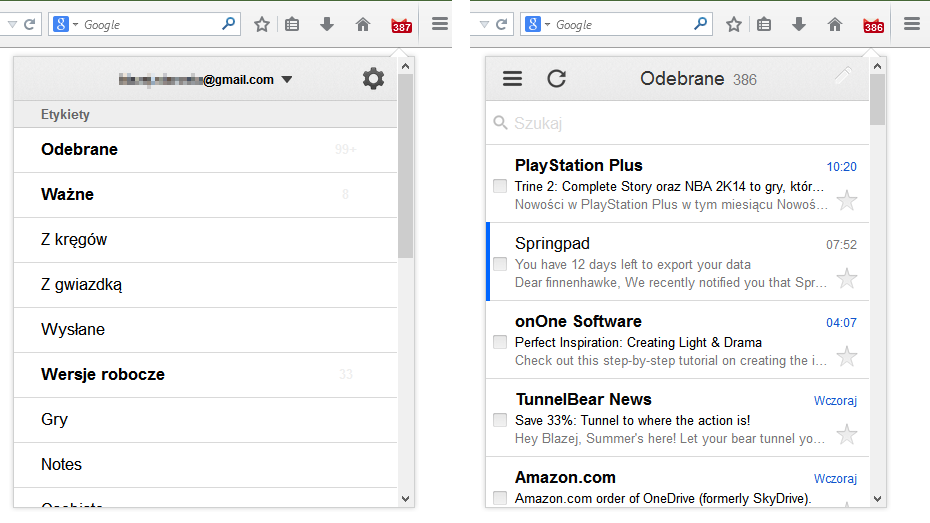930x523 pixels.
Task: Refresh the Odebrane inbox
Action: tap(556, 78)
